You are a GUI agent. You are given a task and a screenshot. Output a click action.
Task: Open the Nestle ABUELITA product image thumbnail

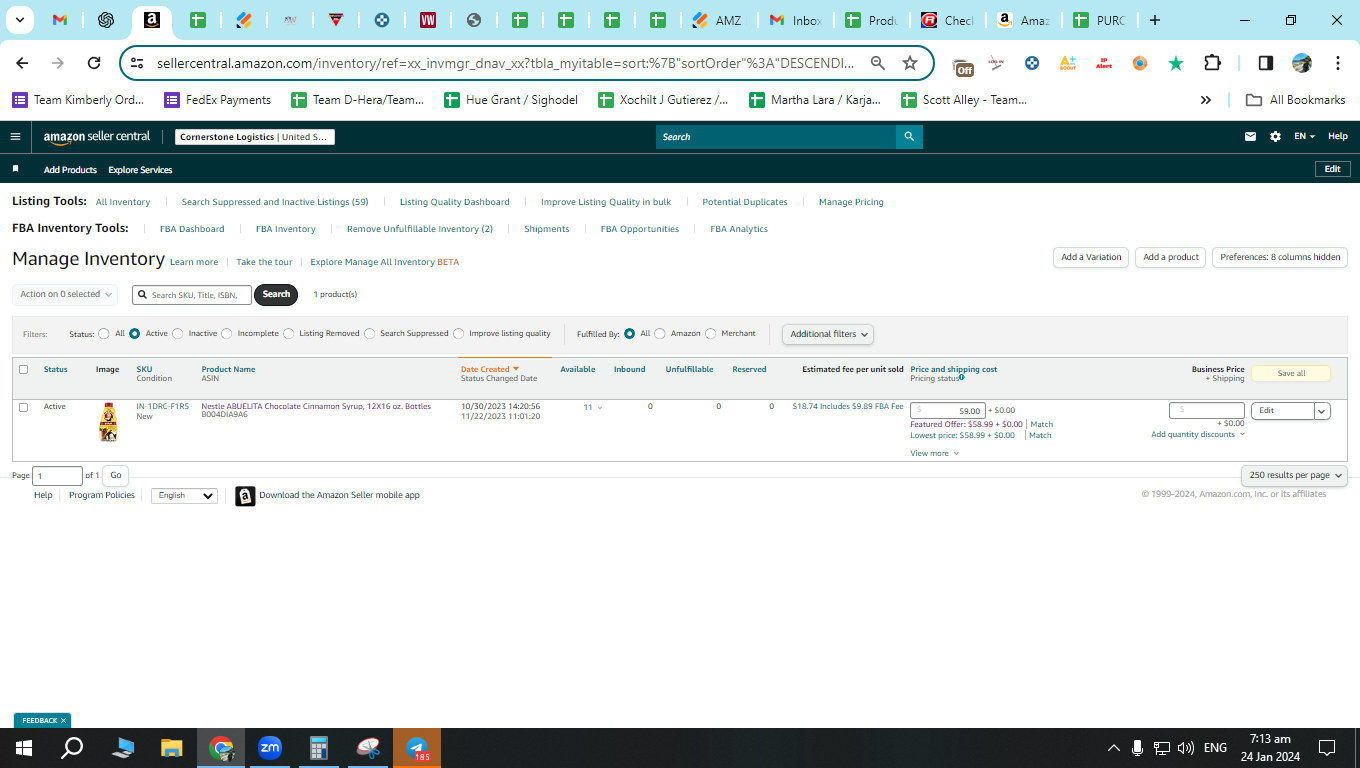click(x=108, y=422)
